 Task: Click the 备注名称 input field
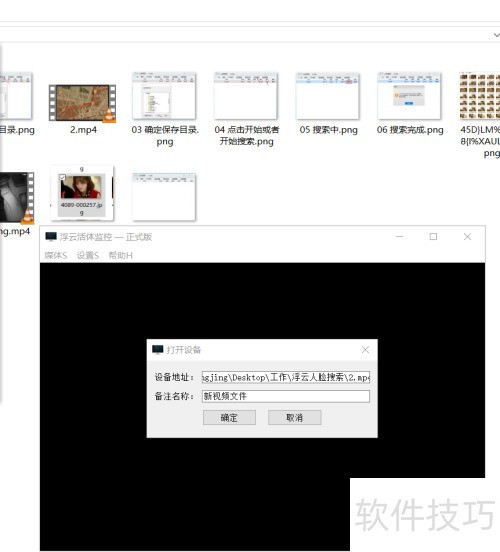286,396
